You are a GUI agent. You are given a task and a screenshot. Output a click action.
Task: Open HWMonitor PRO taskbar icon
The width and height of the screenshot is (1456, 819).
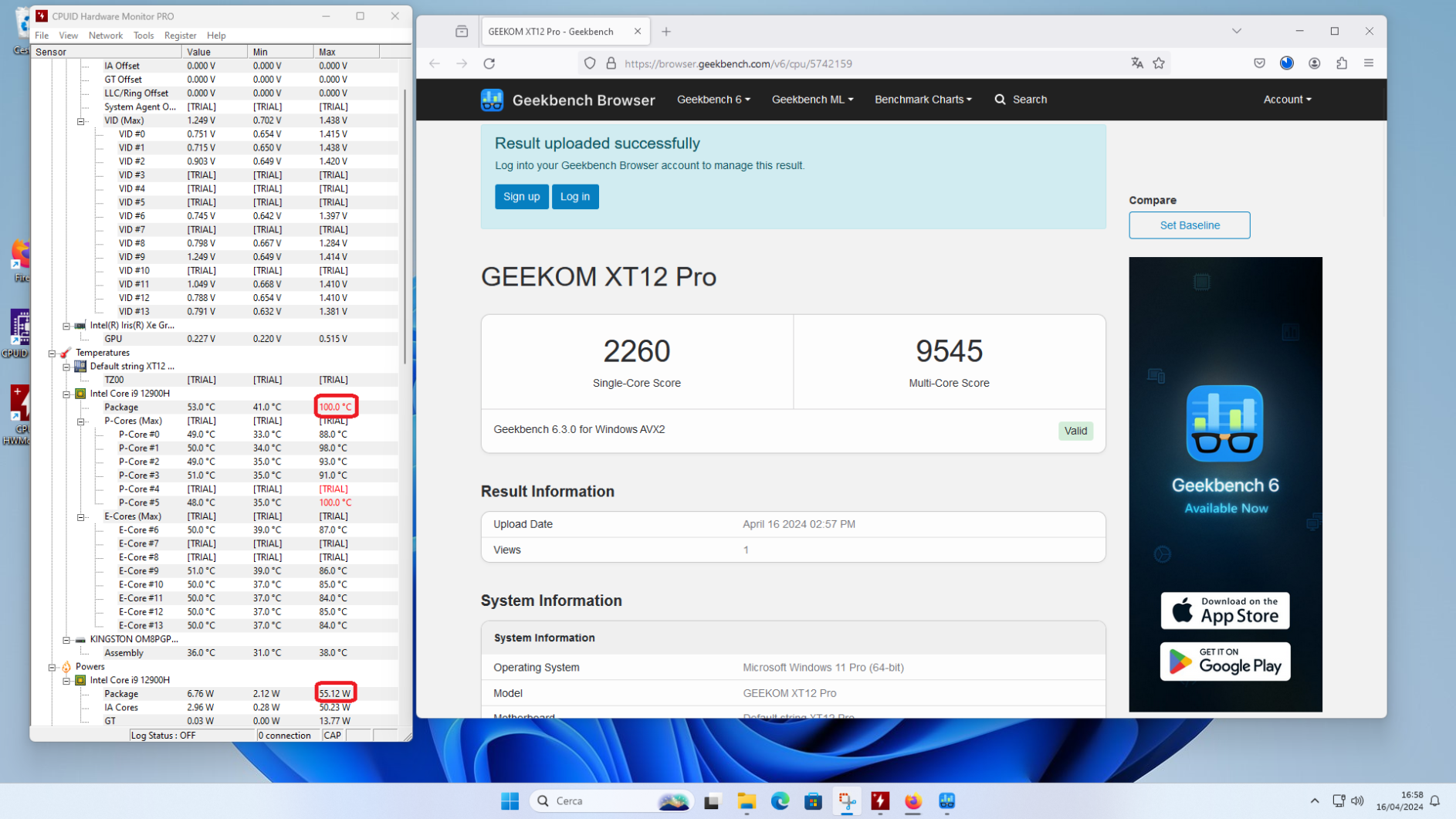880,801
